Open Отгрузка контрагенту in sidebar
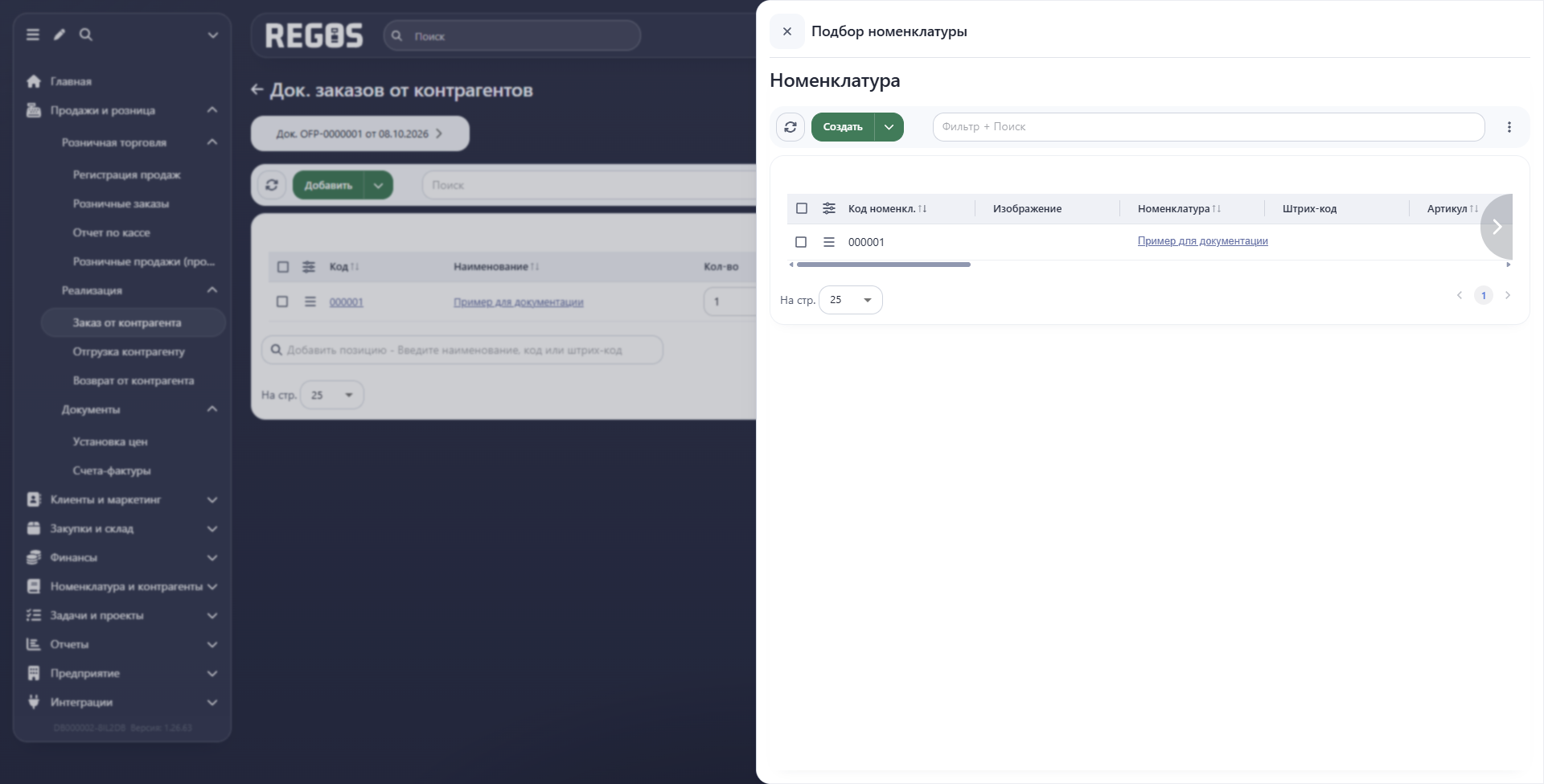This screenshot has width=1544, height=784. pyautogui.click(x=129, y=351)
